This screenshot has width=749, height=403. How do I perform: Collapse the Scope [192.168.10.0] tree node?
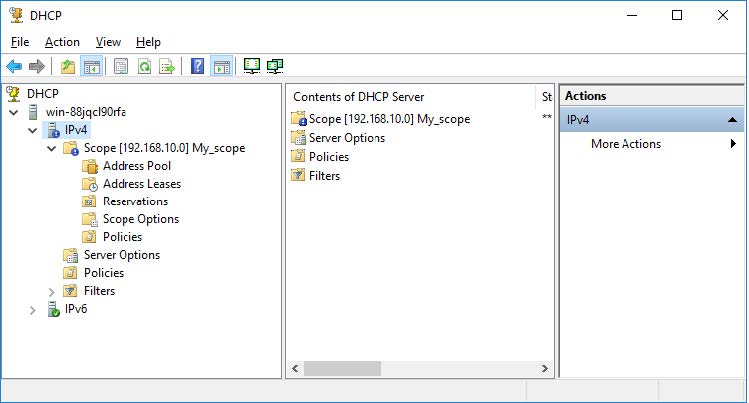click(52, 148)
